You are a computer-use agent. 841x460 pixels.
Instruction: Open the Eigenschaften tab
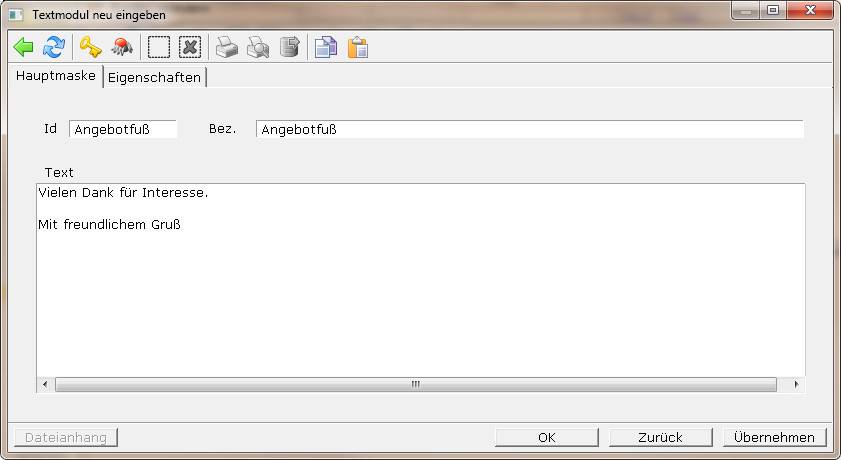click(154, 77)
